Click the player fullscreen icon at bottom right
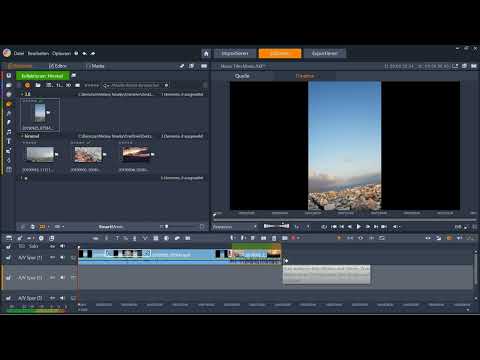Image resolution: width=480 pixels, height=360 pixels. point(474,227)
